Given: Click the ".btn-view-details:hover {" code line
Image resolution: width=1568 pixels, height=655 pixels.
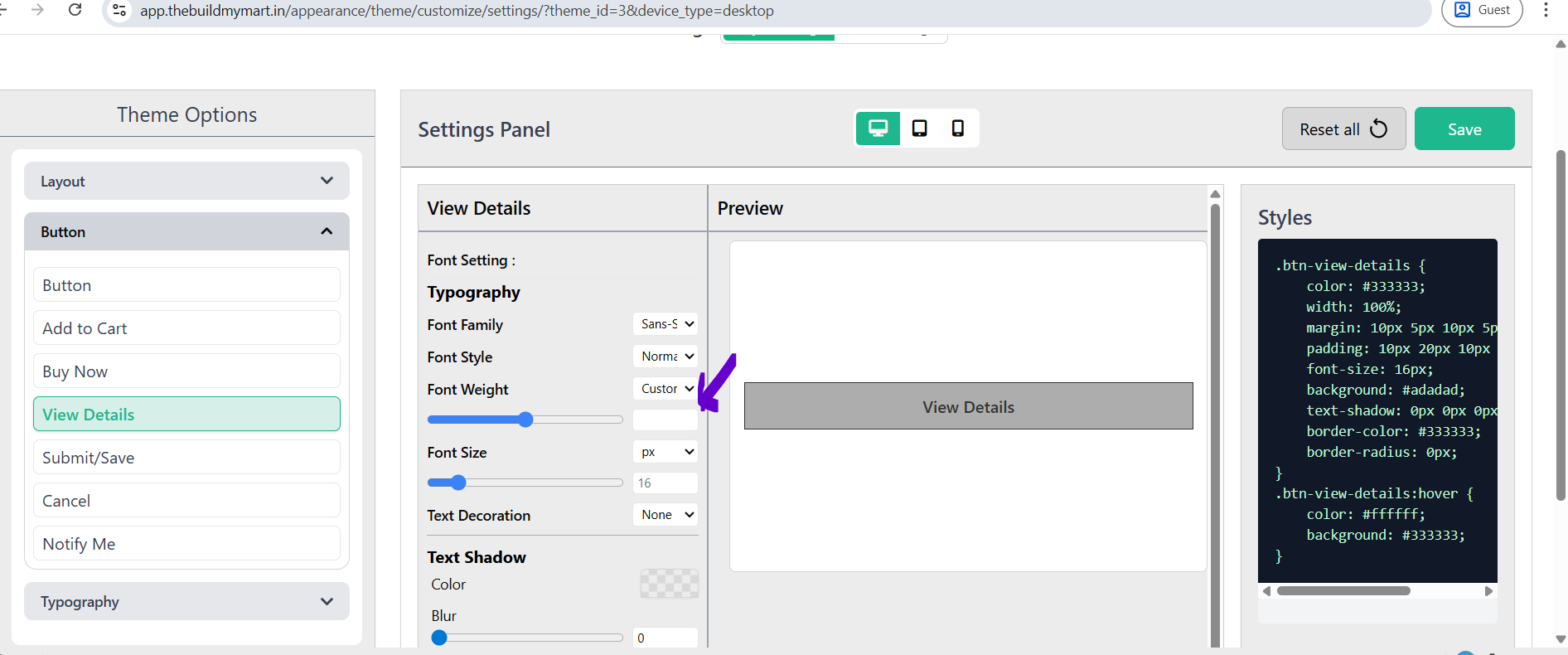Looking at the screenshot, I should (x=1374, y=493).
